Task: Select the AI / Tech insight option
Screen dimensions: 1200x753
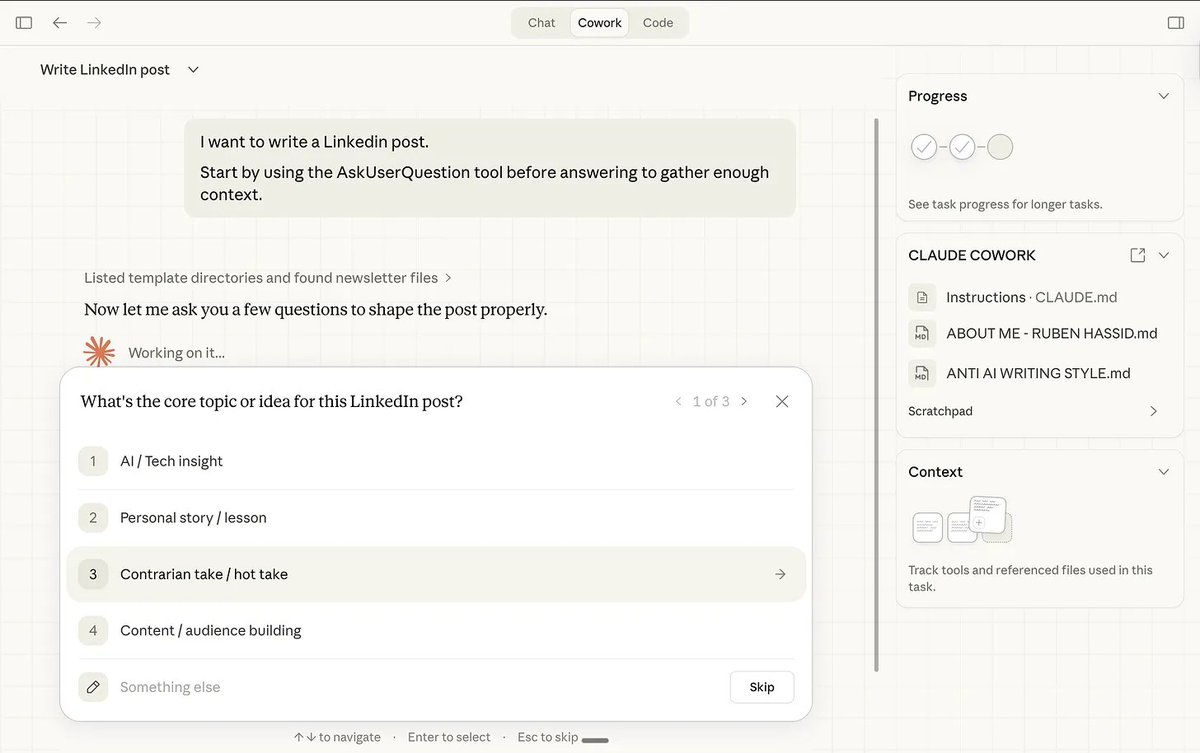Action: 169,461
